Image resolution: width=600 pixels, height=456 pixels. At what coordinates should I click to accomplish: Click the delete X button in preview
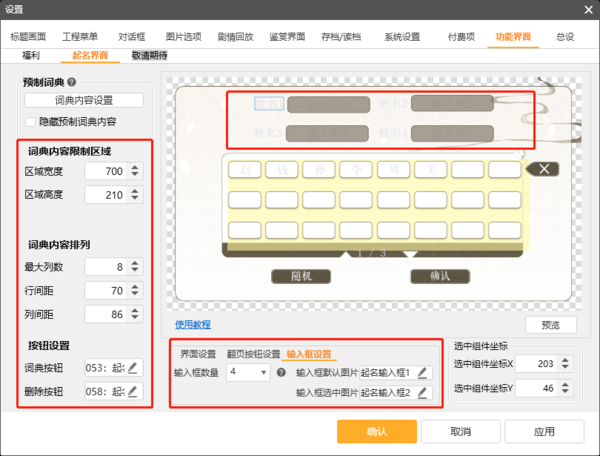[544, 169]
